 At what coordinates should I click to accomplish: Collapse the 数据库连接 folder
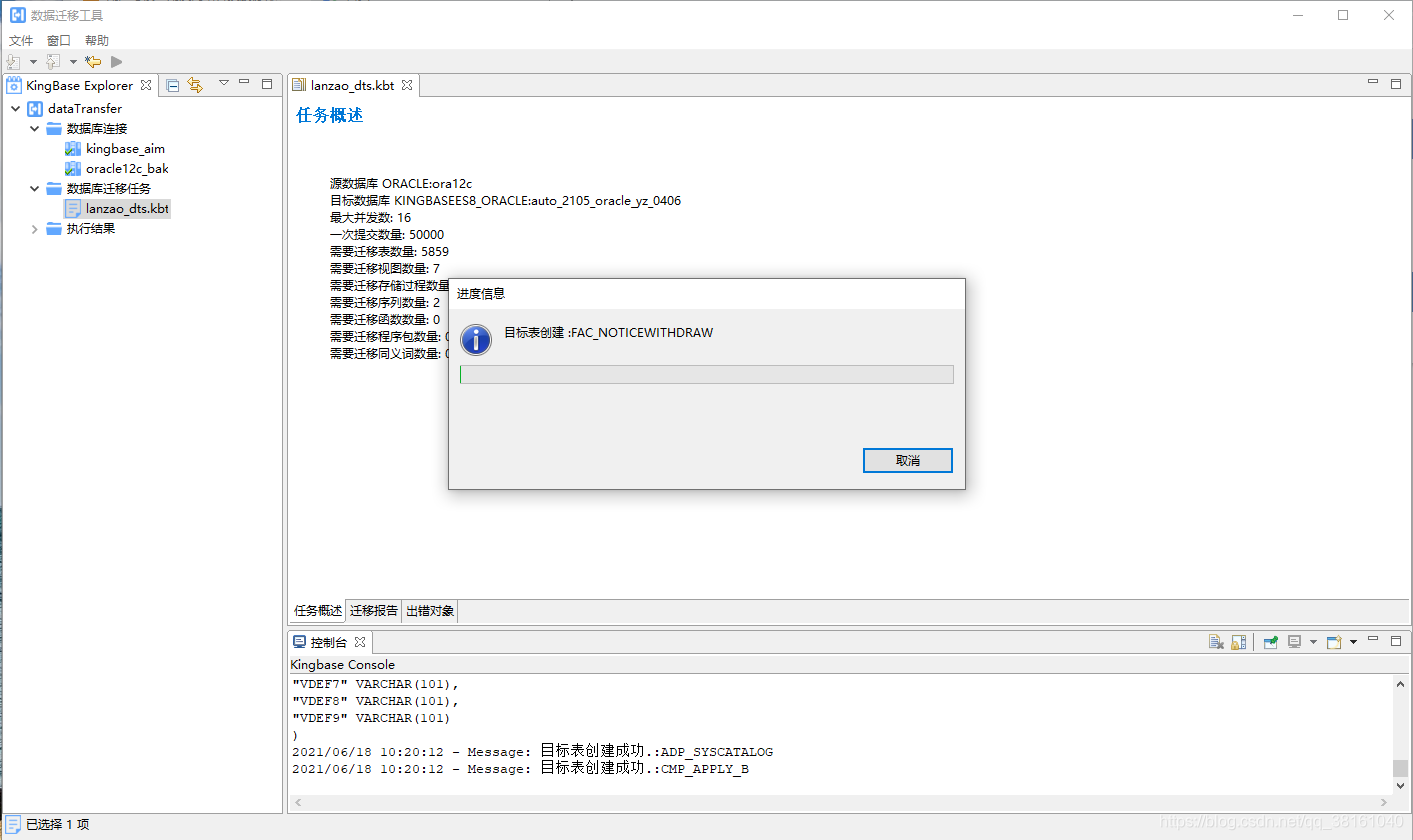(34, 128)
